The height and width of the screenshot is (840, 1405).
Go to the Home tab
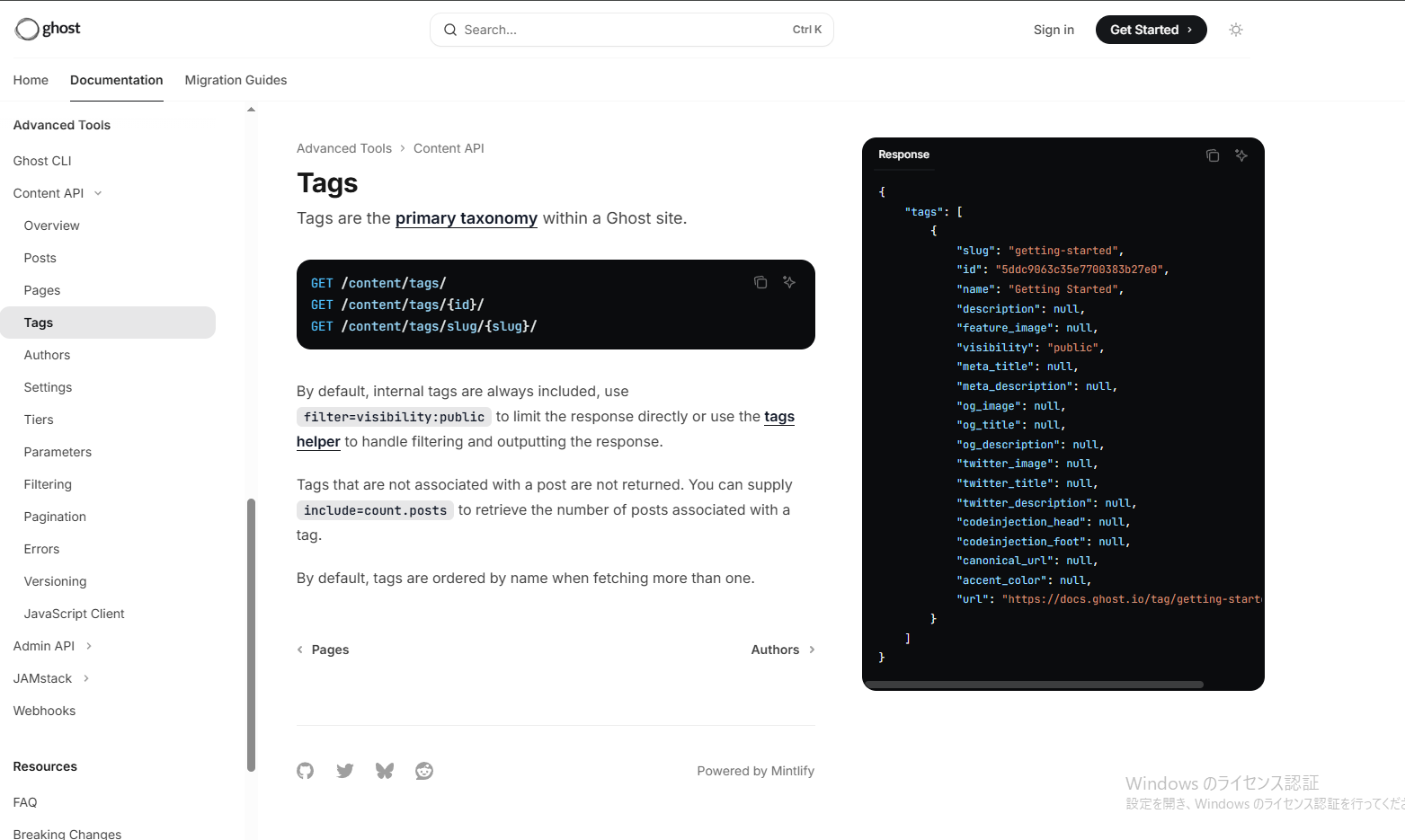31,80
